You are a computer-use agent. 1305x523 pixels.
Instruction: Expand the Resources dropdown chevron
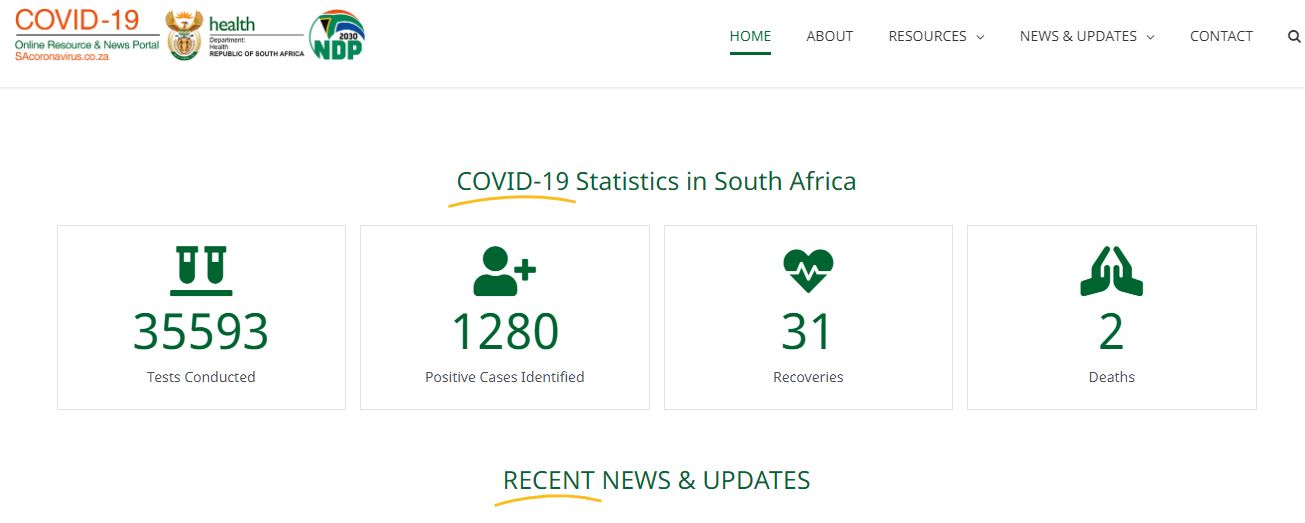[980, 37]
